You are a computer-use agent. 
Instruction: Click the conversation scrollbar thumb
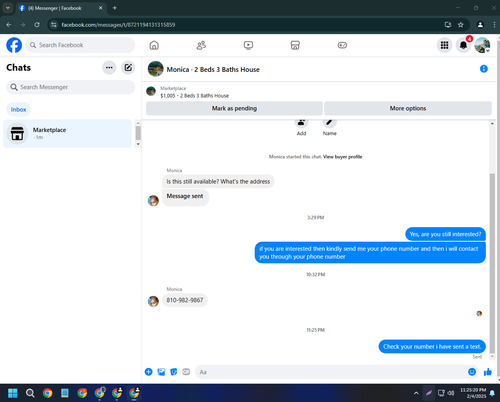pos(492,263)
